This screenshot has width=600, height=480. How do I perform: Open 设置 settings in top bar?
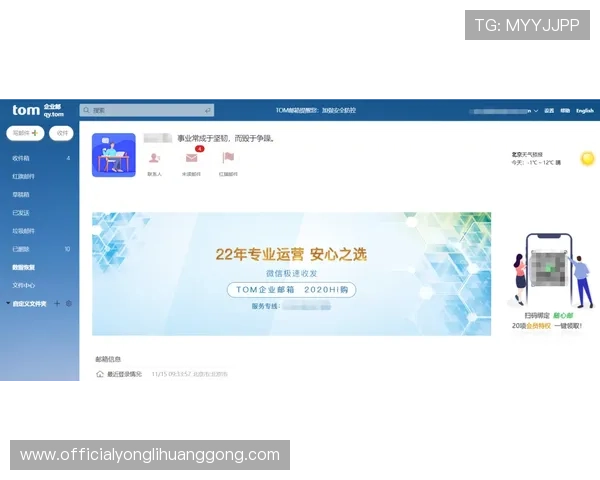(x=549, y=111)
